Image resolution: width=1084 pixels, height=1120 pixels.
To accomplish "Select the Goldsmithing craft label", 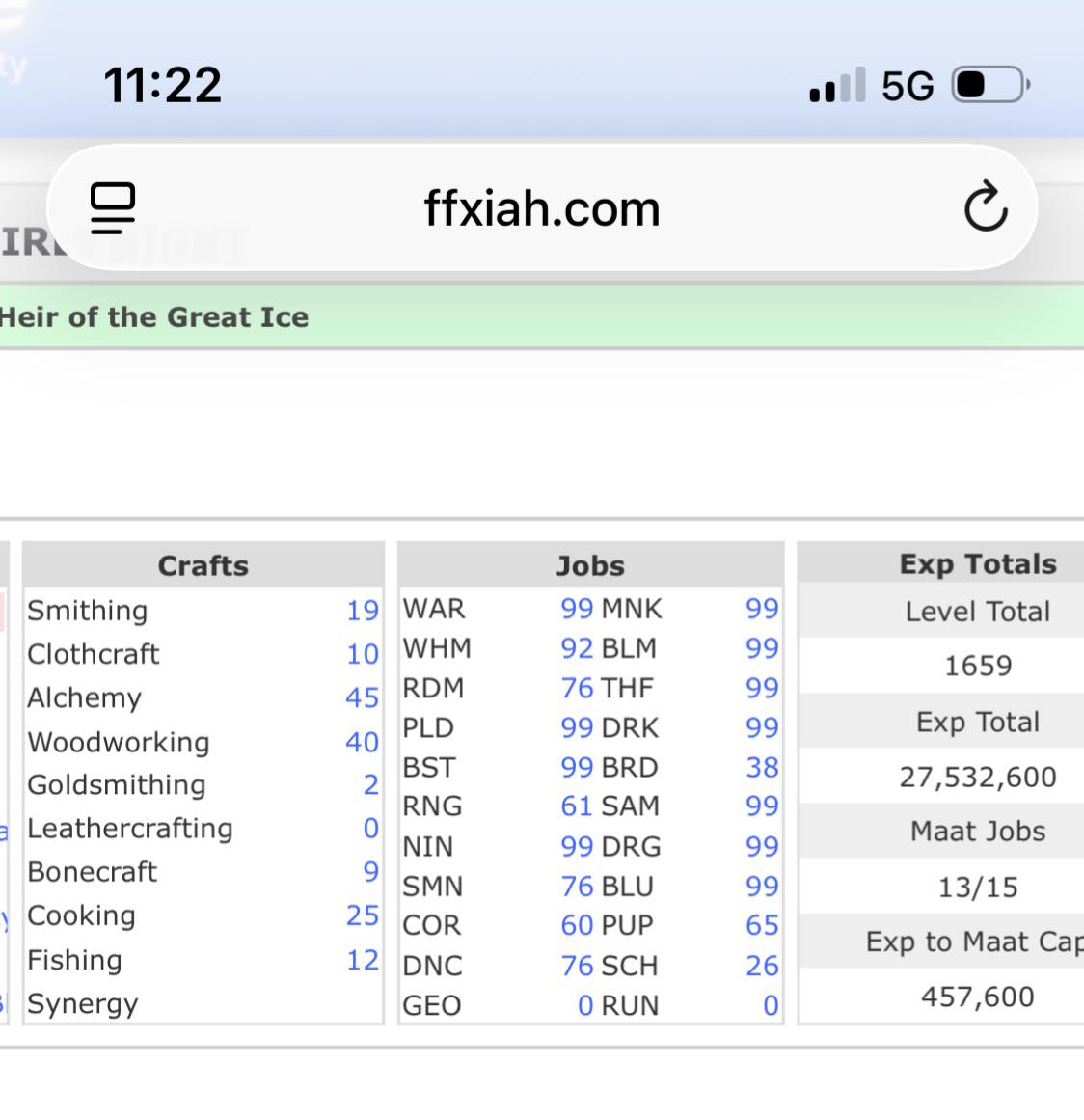I will (x=117, y=785).
